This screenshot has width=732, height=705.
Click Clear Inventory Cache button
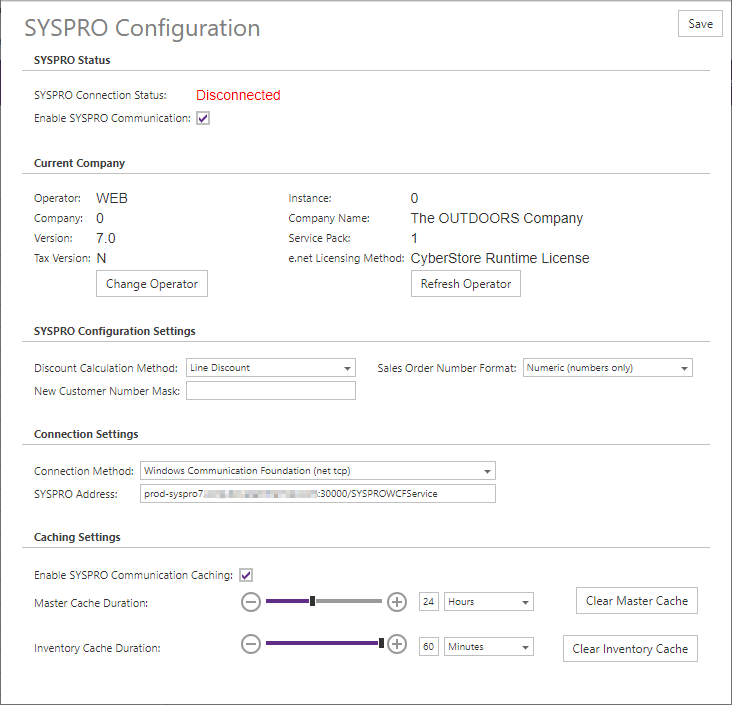point(630,649)
